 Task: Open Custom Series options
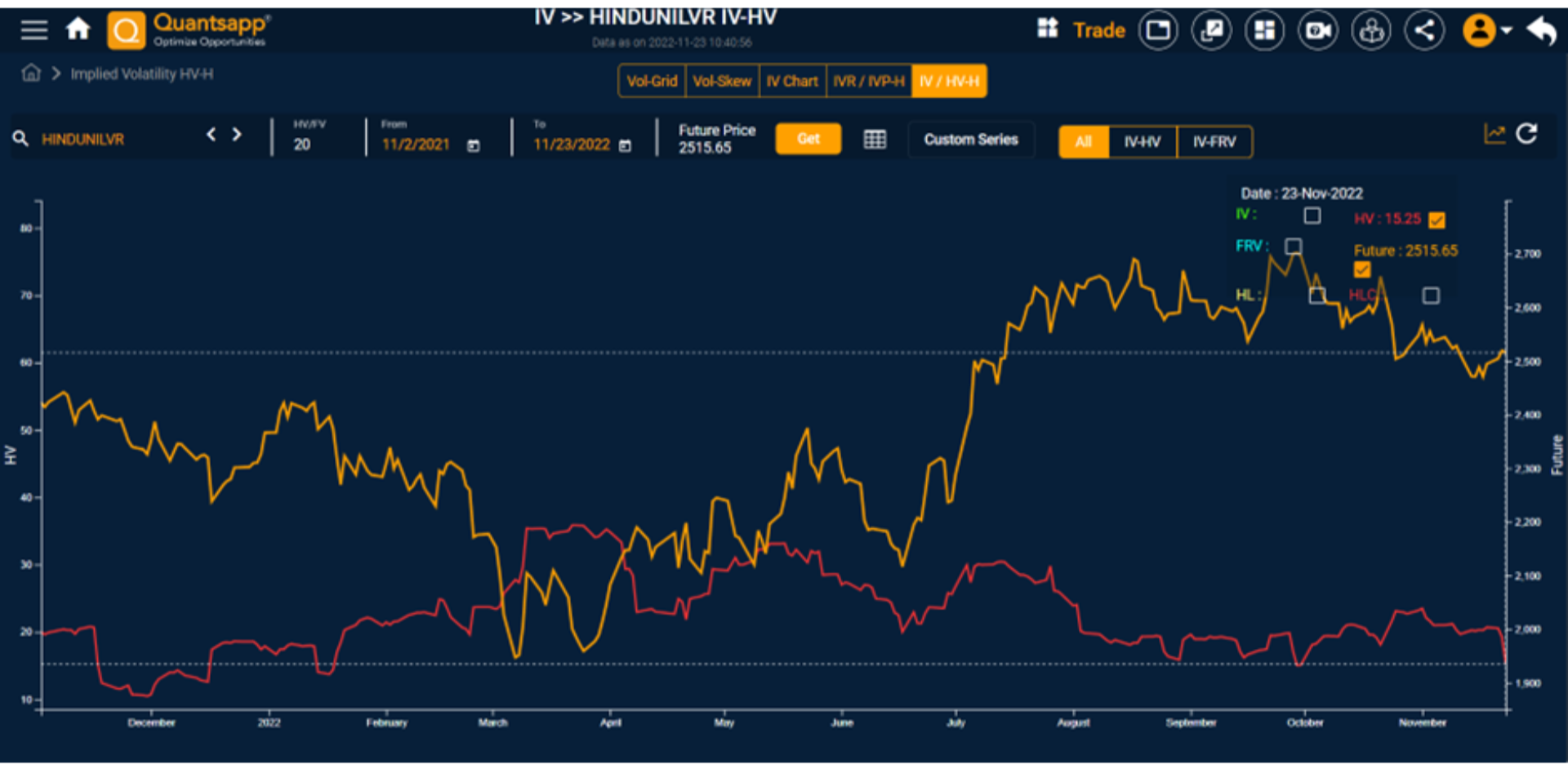[971, 139]
